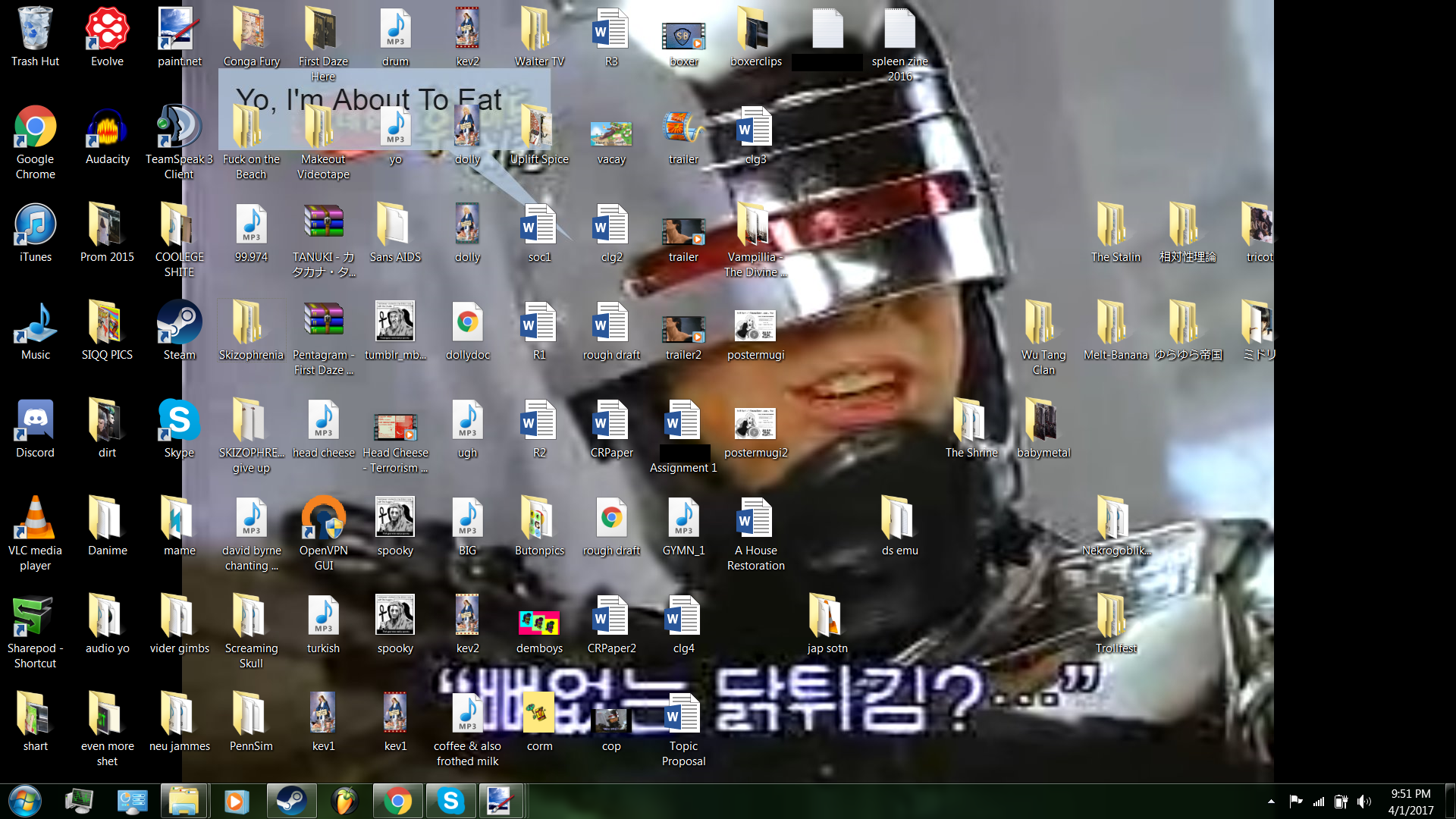
Task: Show hidden system tray icons
Action: click(x=1271, y=802)
